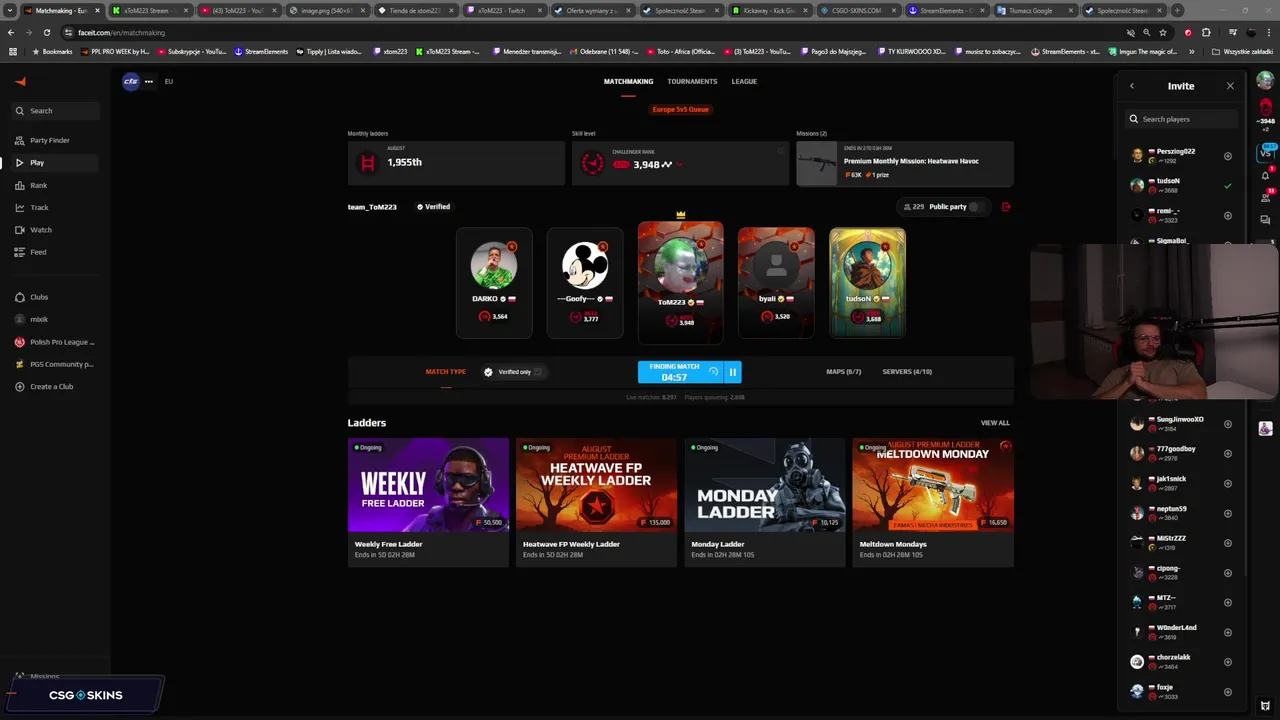Invite Perszing022 with the plus icon
The height and width of the screenshot is (720, 1280).
pos(1228,156)
